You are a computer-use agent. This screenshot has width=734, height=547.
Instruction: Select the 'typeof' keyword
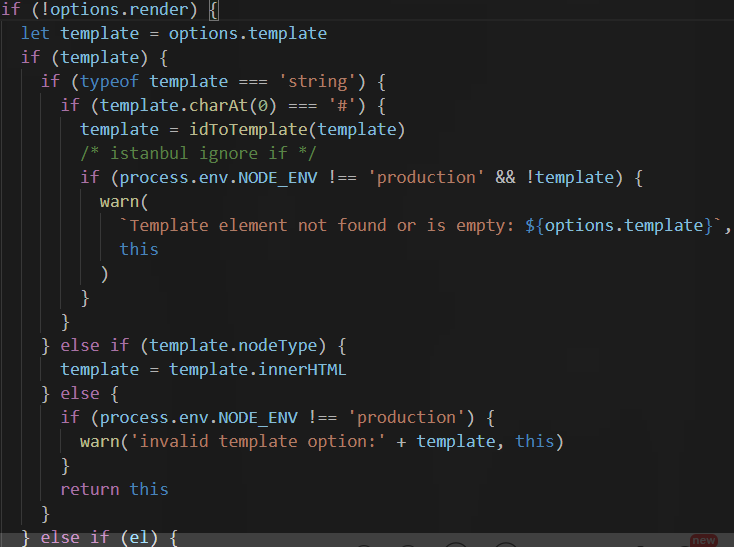[110, 82]
